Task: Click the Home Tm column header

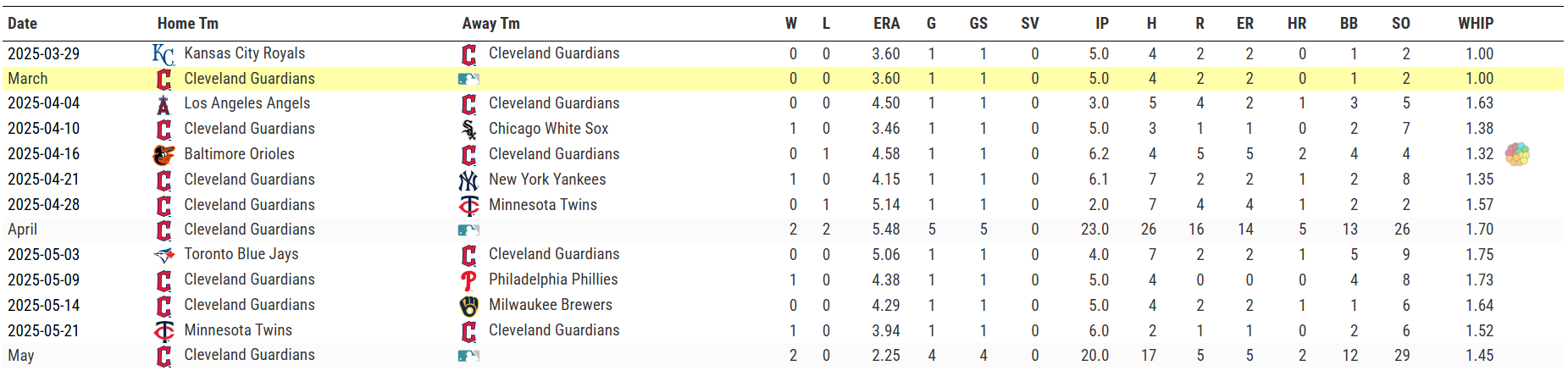Action: [188, 24]
